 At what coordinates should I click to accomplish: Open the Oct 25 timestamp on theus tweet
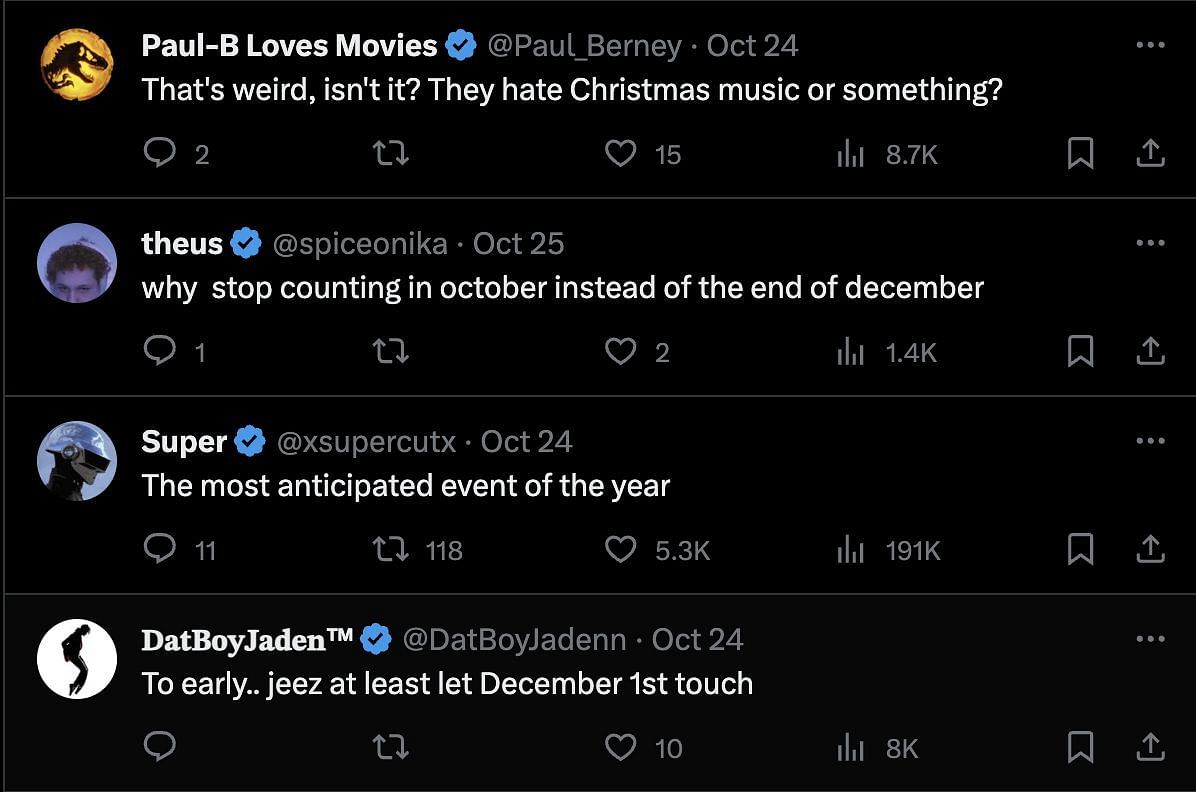(x=519, y=244)
